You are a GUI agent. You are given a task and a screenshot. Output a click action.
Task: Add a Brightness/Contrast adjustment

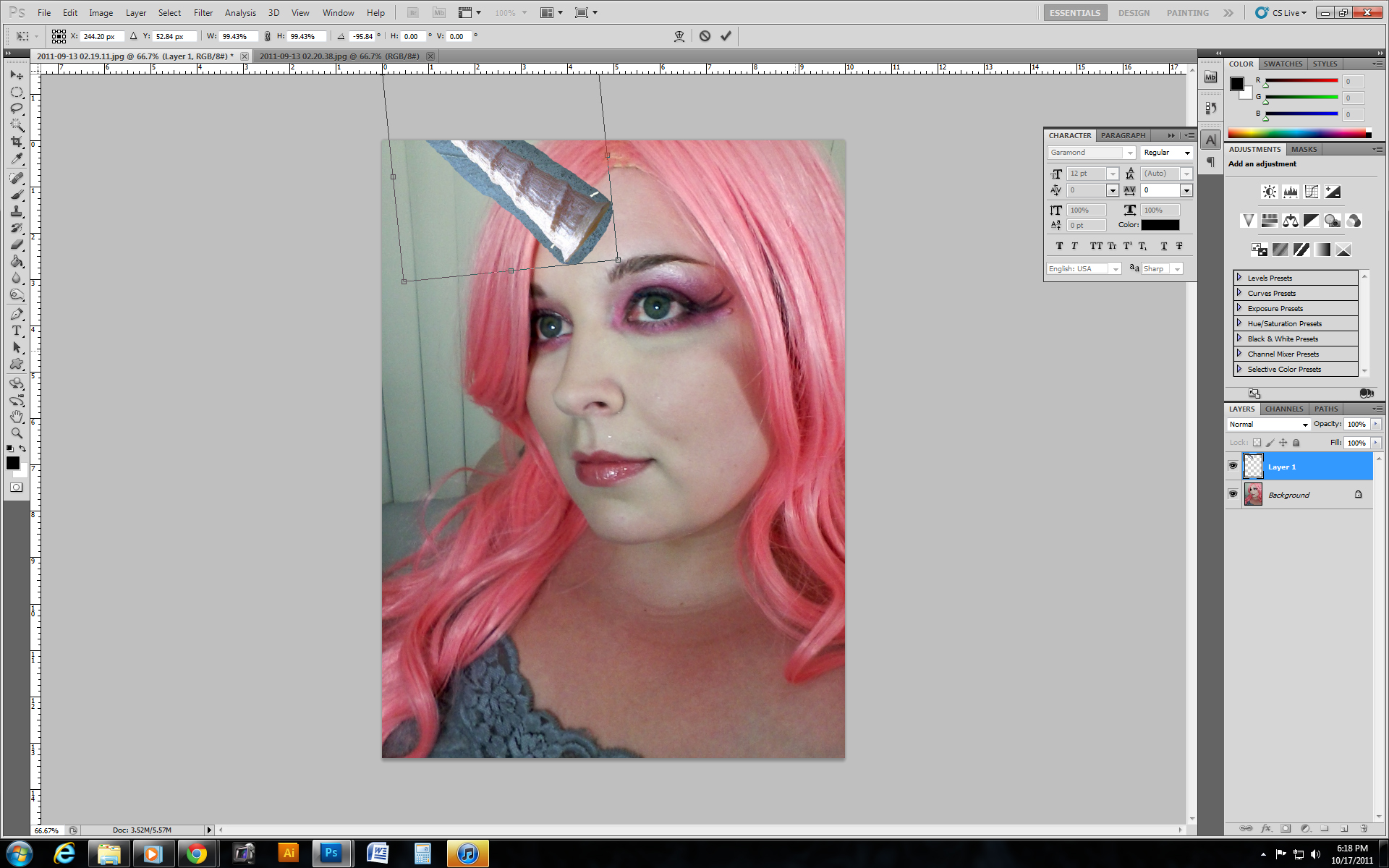[x=1270, y=192]
